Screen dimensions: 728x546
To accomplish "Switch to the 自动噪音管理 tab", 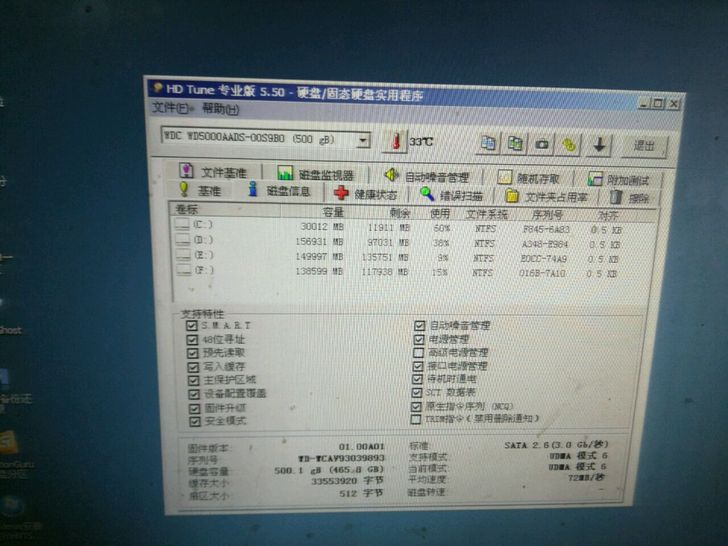I will (x=427, y=176).
